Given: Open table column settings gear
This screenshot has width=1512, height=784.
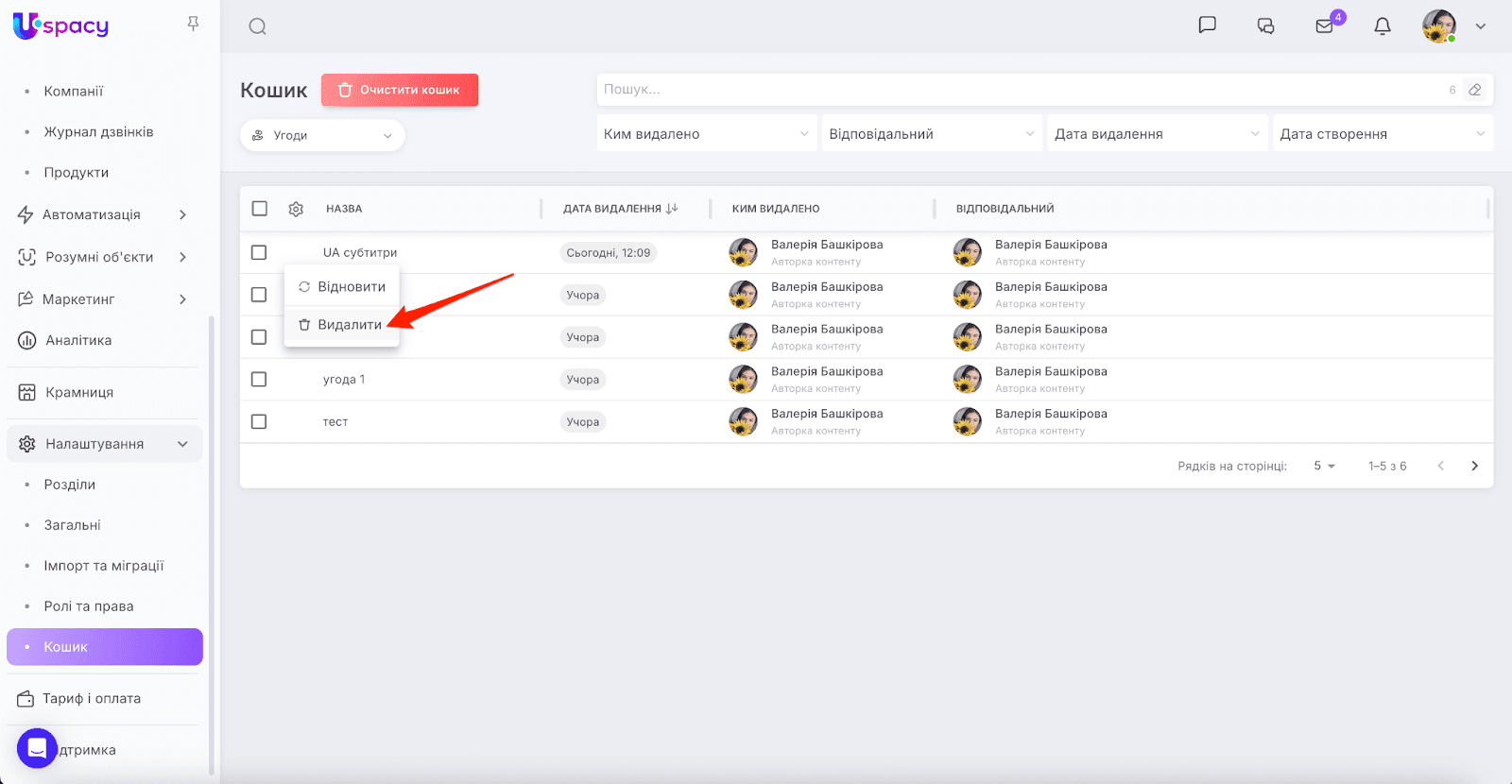Looking at the screenshot, I should [296, 209].
